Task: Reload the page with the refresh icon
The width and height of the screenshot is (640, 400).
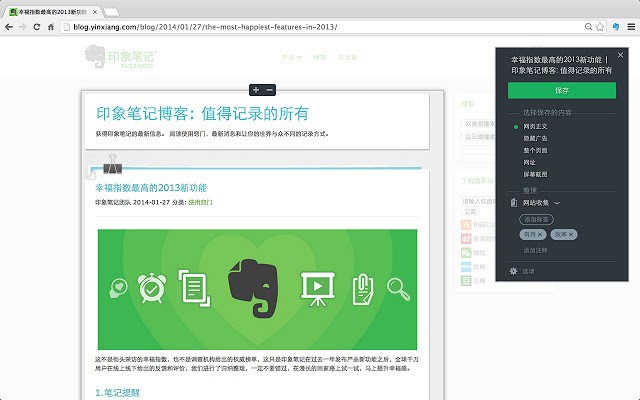Action: pyautogui.click(x=37, y=27)
